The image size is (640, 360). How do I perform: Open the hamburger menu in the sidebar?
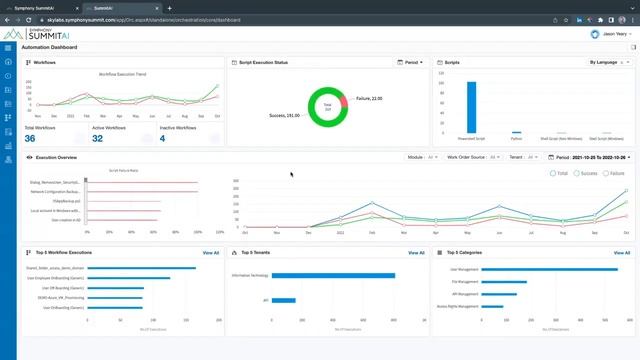8,48
